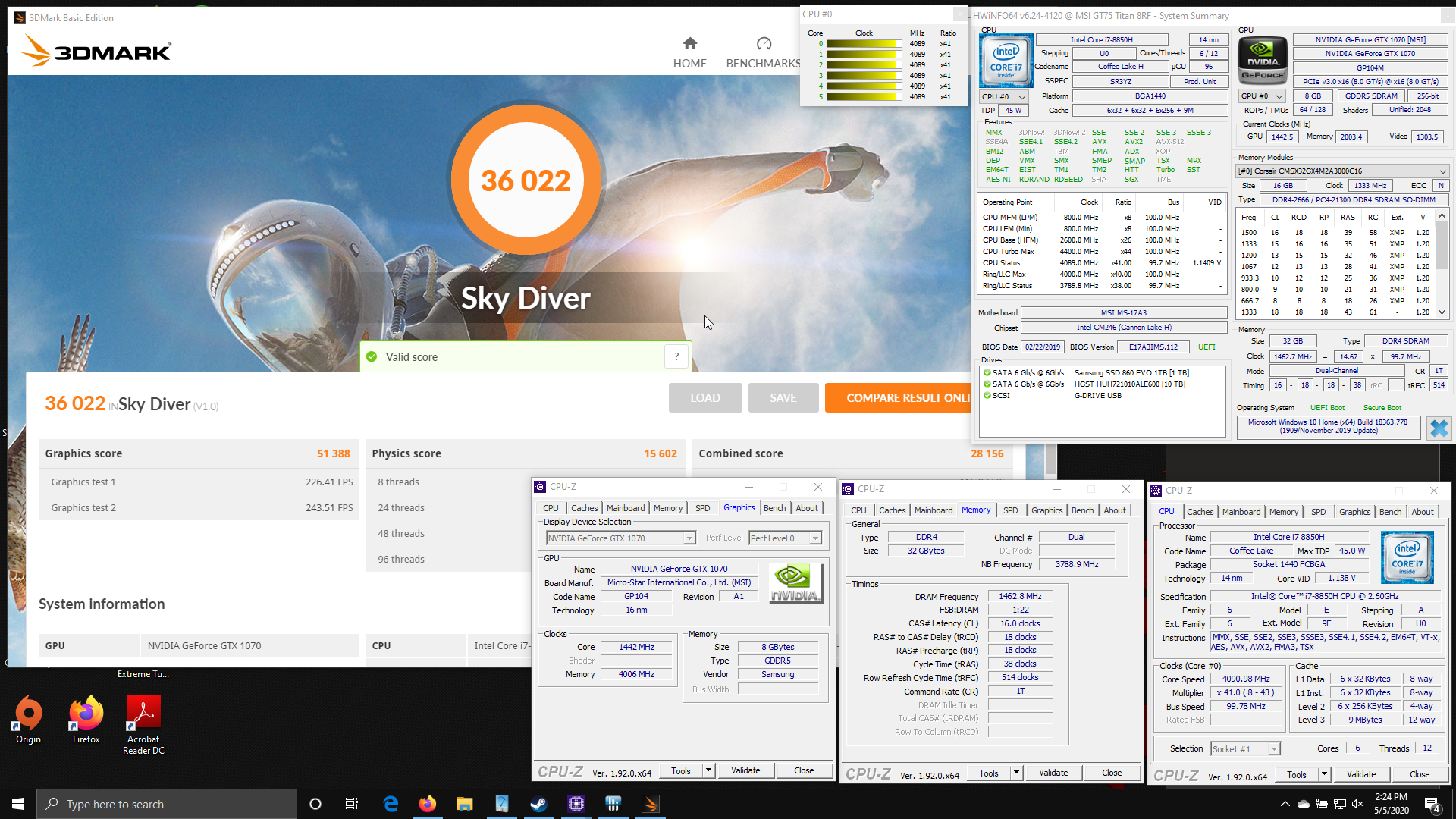The height and width of the screenshot is (819, 1456).
Task: Open Caches tab in CPU-Z Memory window
Action: point(892,510)
